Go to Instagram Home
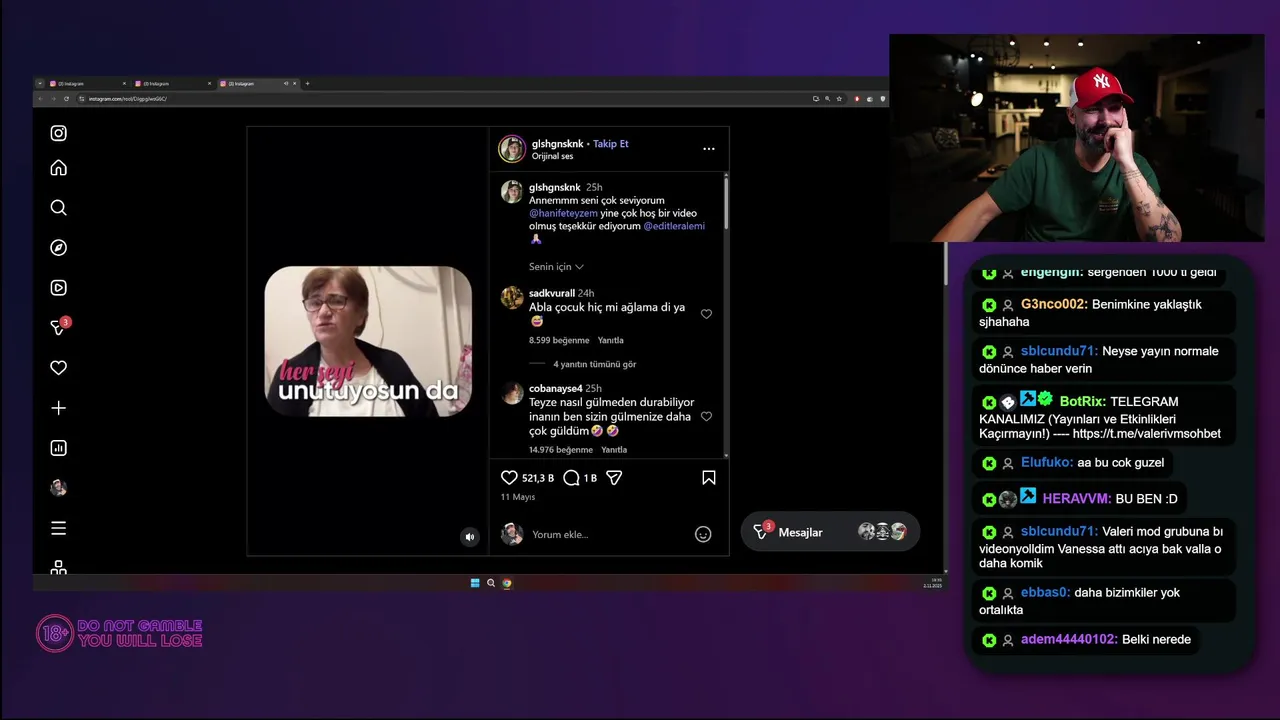This screenshot has height=720, width=1280. click(59, 168)
